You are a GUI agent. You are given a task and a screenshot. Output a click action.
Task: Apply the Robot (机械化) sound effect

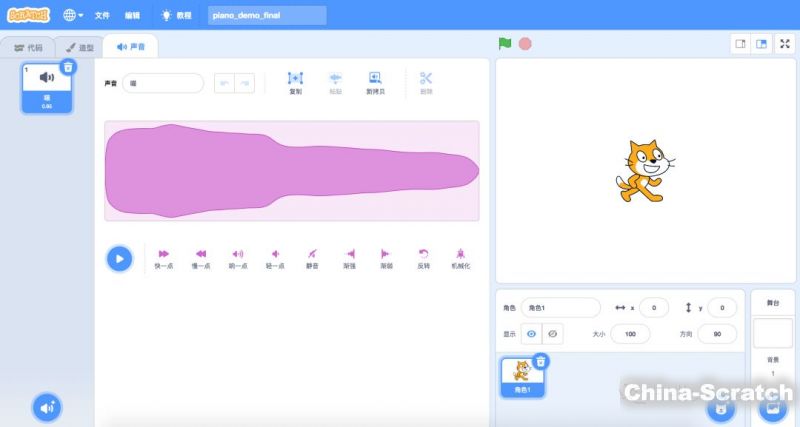pyautogui.click(x=460, y=254)
